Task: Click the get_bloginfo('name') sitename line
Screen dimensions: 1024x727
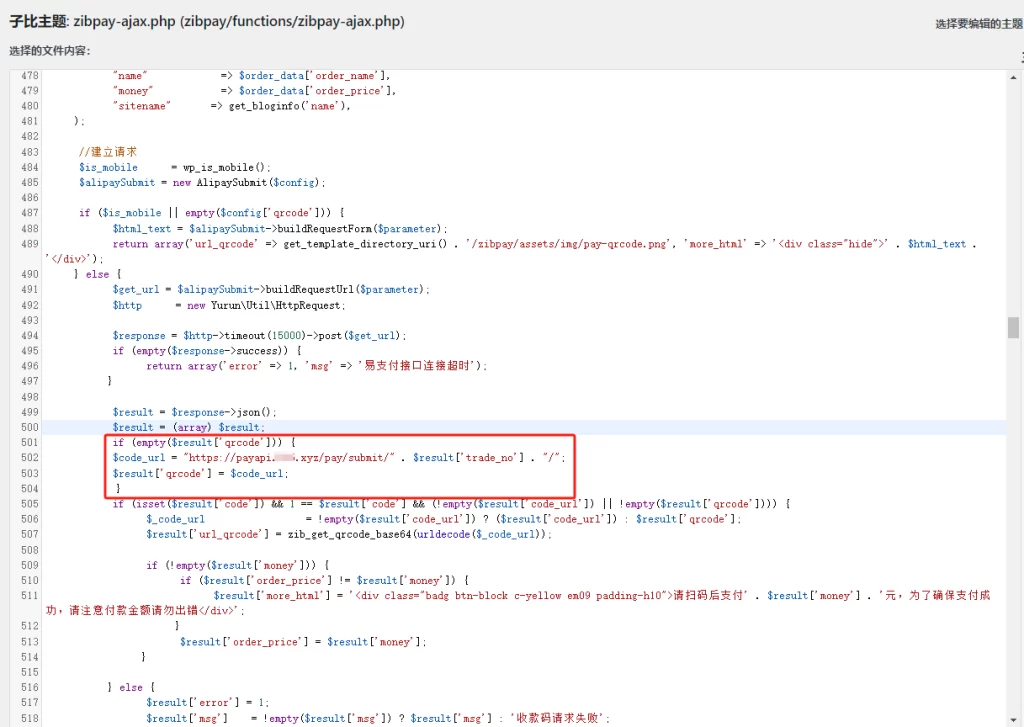Action: (x=280, y=106)
